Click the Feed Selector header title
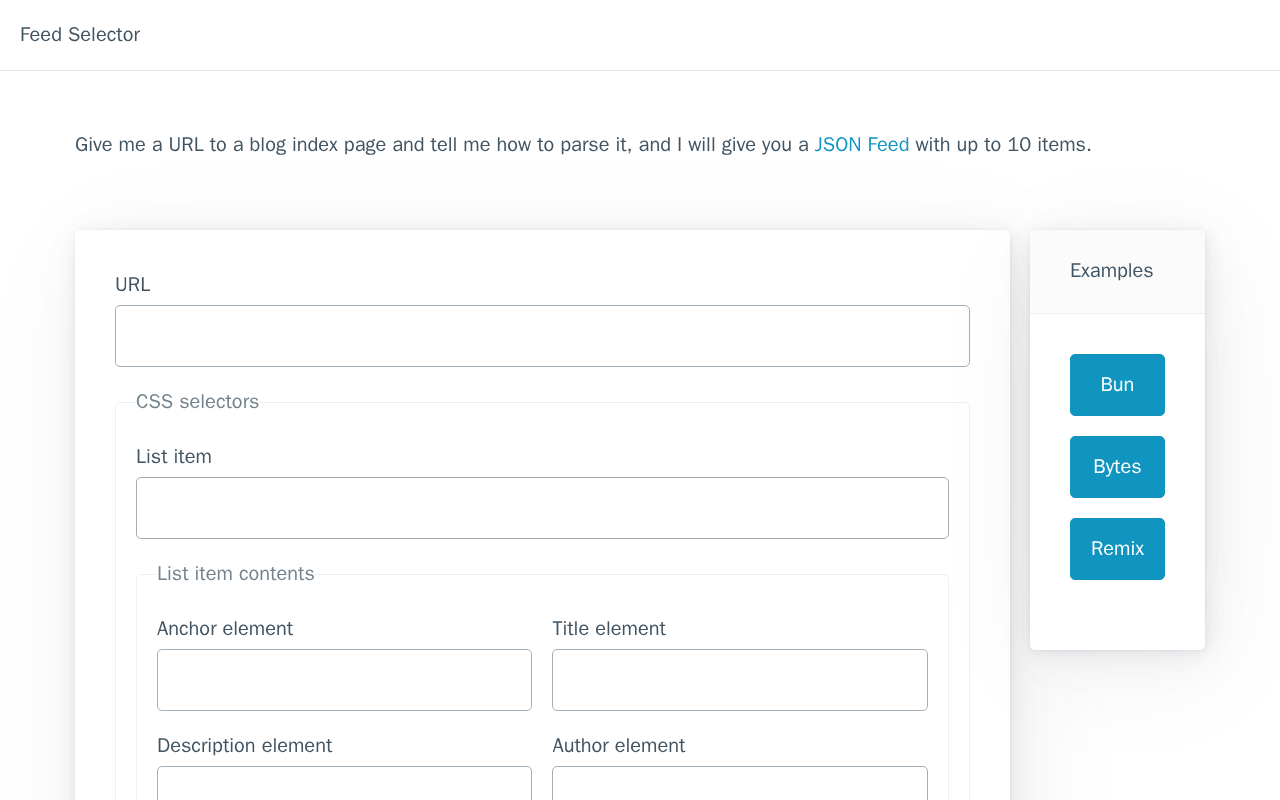The height and width of the screenshot is (800, 1280). pyautogui.click(x=80, y=35)
